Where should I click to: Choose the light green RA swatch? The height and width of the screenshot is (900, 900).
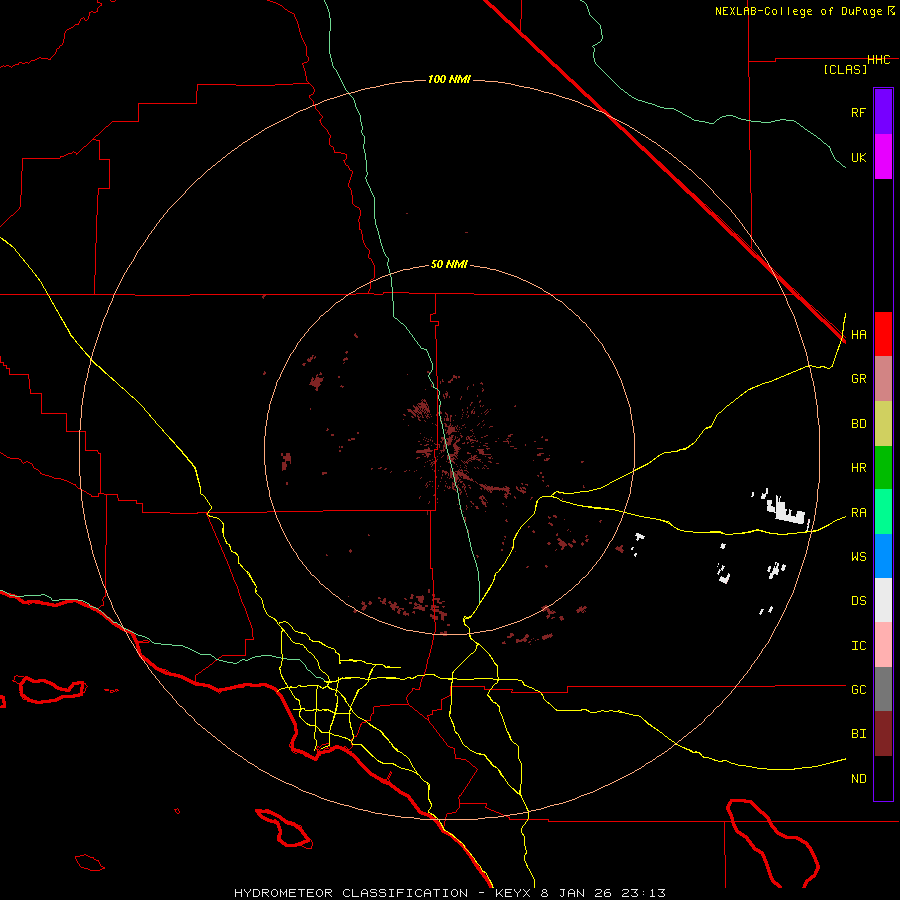point(883,512)
